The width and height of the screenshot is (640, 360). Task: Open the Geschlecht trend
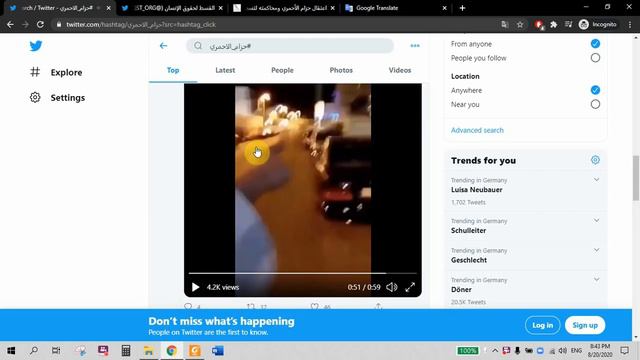469,260
